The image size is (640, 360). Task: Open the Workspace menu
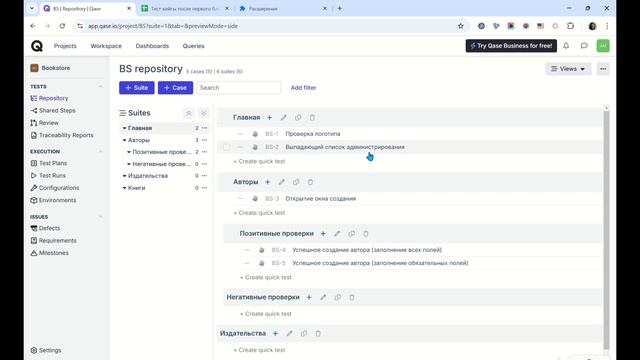[106, 46]
